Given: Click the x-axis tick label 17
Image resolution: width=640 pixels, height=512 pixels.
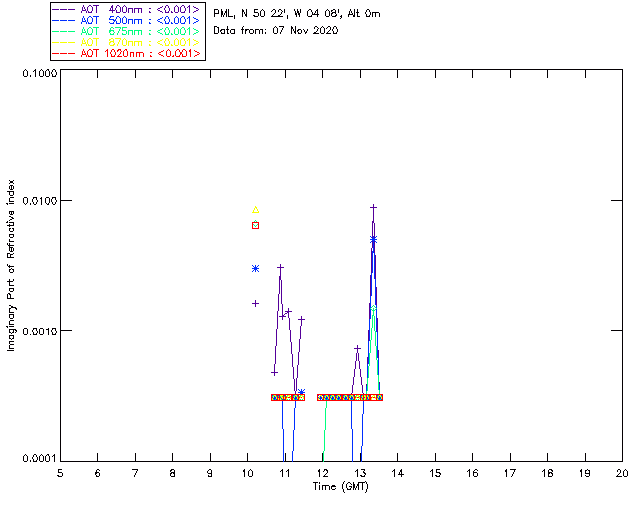Looking at the screenshot, I should [510, 473].
